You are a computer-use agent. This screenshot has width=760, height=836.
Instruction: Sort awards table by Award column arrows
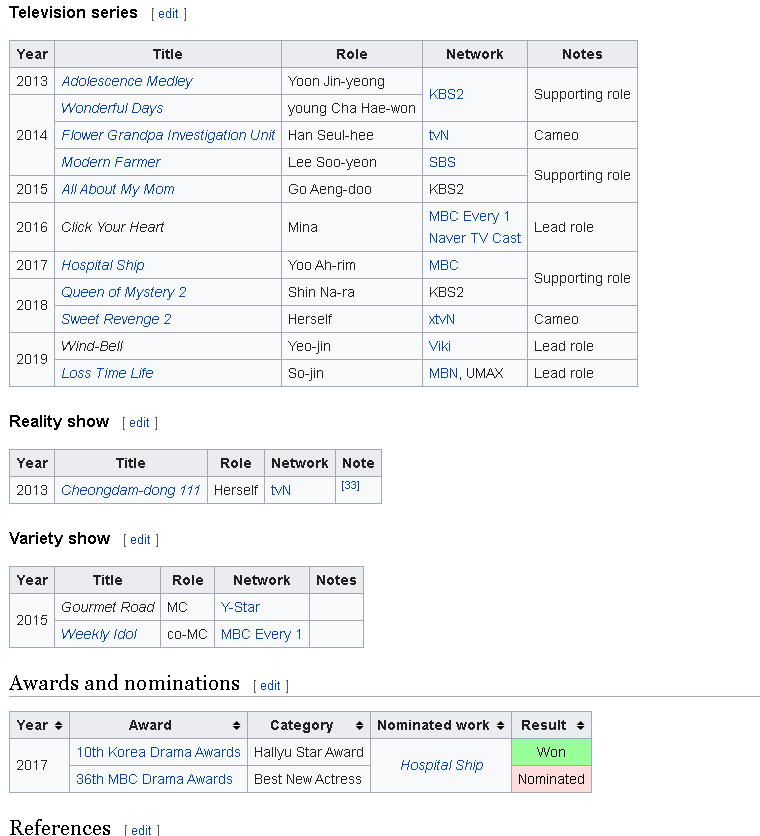(x=236, y=725)
